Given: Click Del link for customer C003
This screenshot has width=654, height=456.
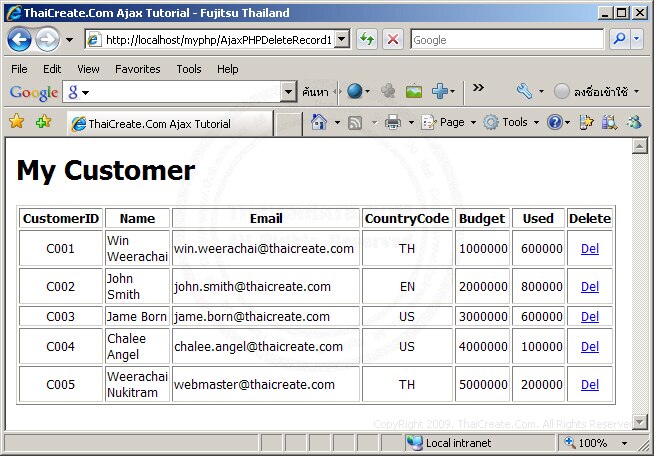Looking at the screenshot, I should [x=590, y=317].
